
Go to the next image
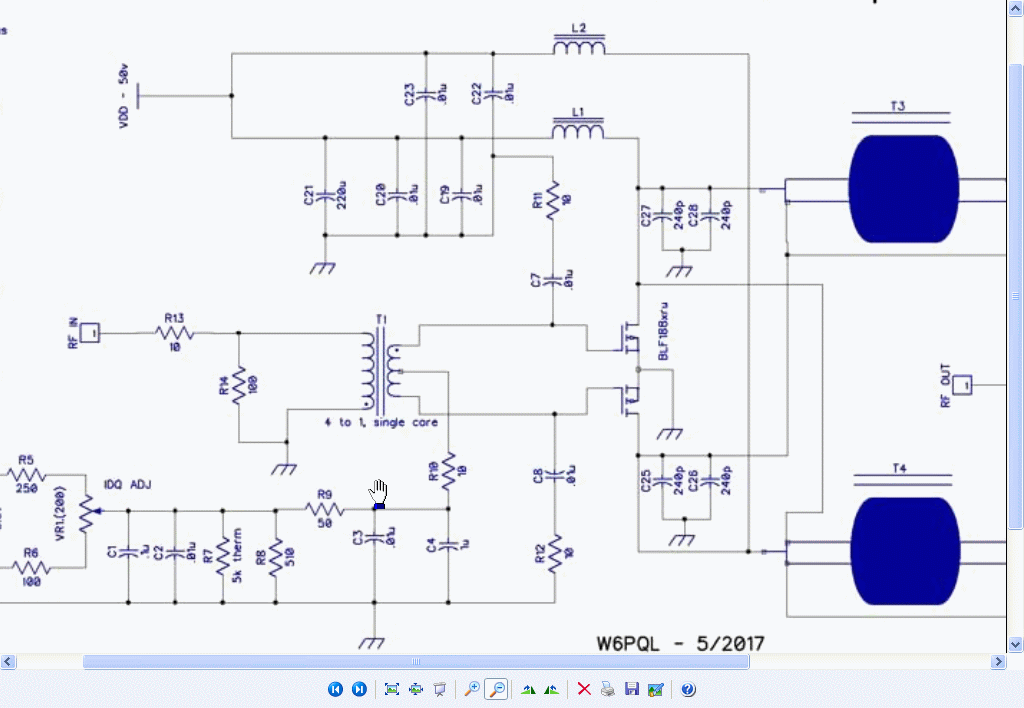pyautogui.click(x=358, y=689)
